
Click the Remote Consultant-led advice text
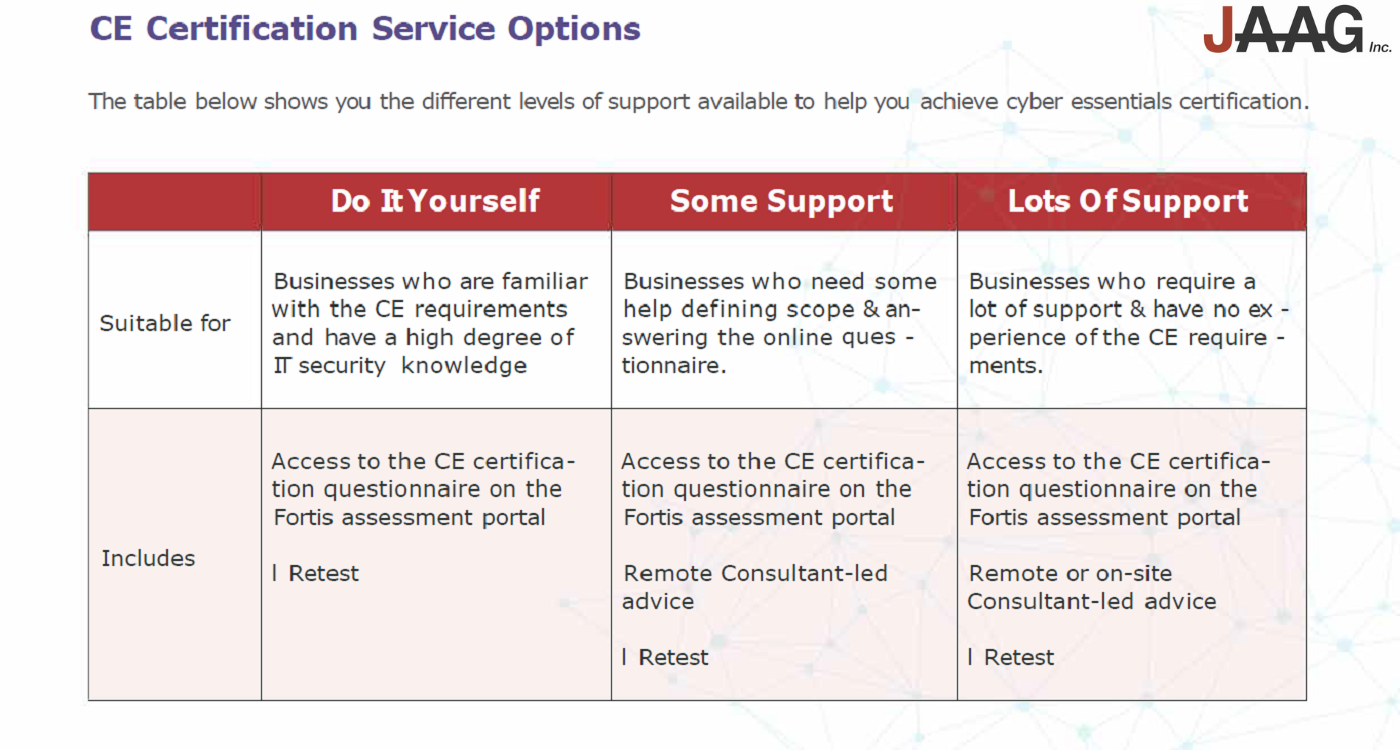coord(755,587)
